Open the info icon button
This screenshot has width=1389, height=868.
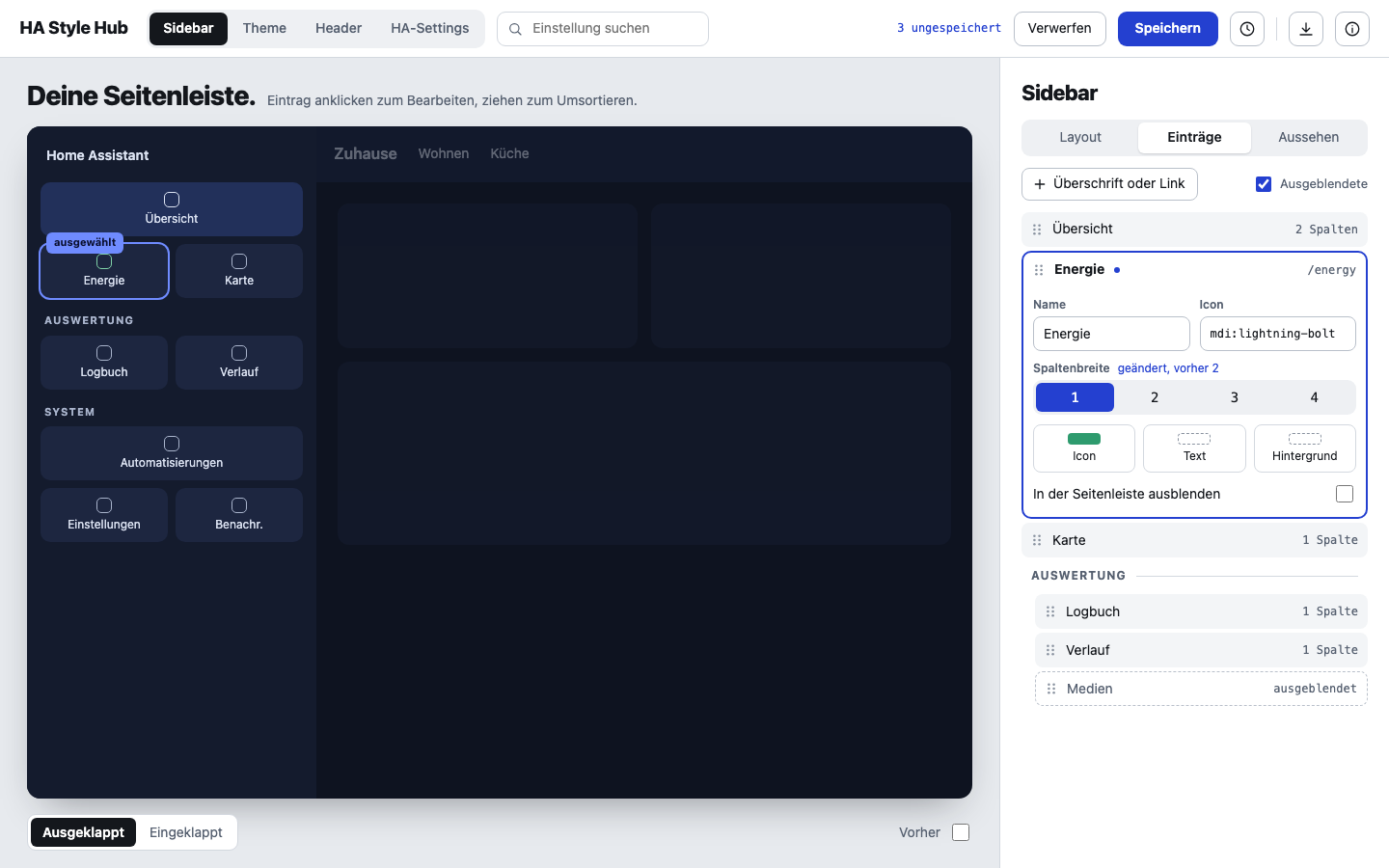point(1352,29)
